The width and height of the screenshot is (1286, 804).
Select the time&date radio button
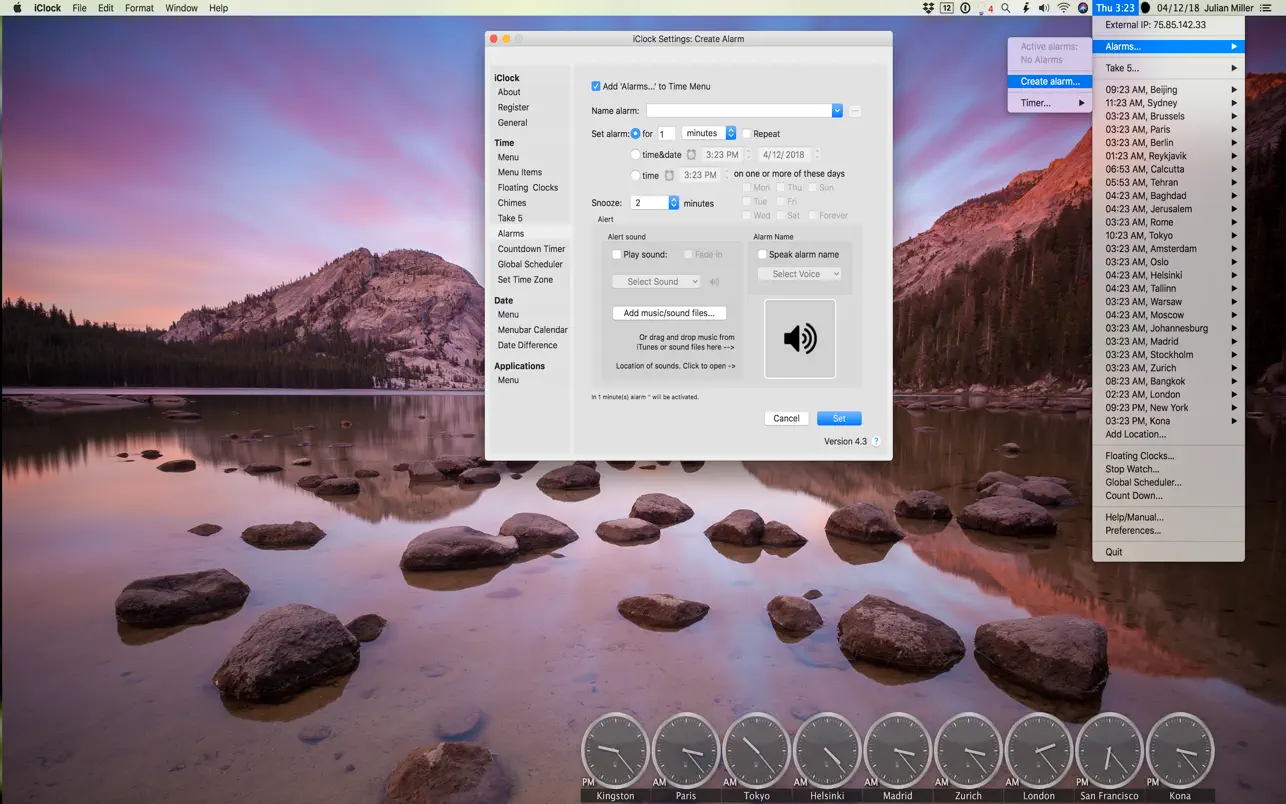636,154
